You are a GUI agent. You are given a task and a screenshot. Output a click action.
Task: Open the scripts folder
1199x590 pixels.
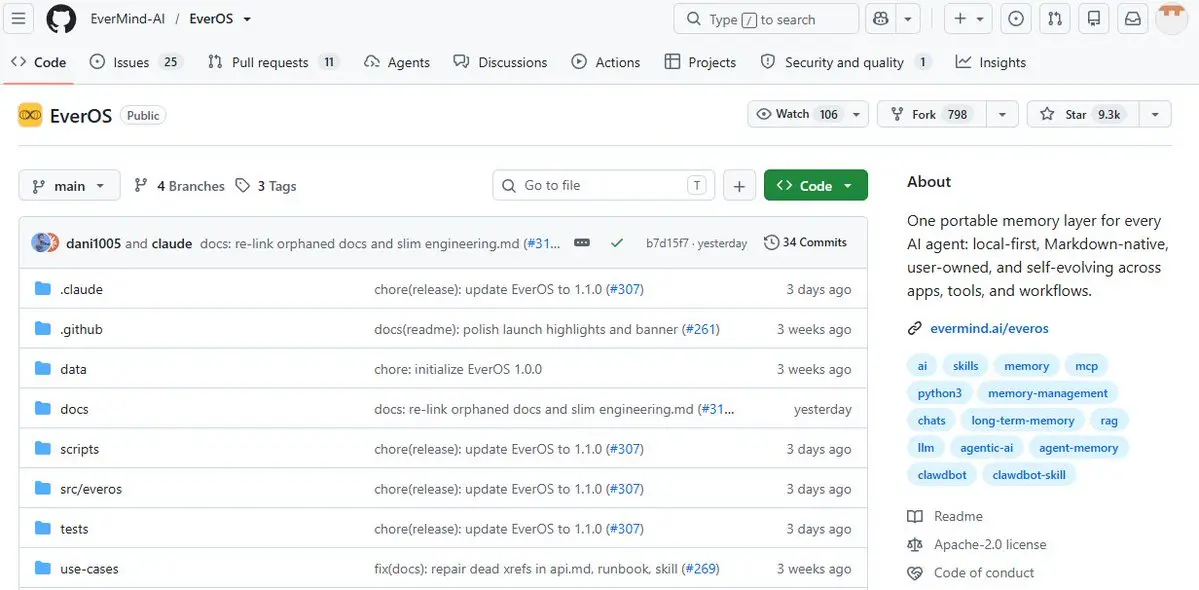point(80,449)
